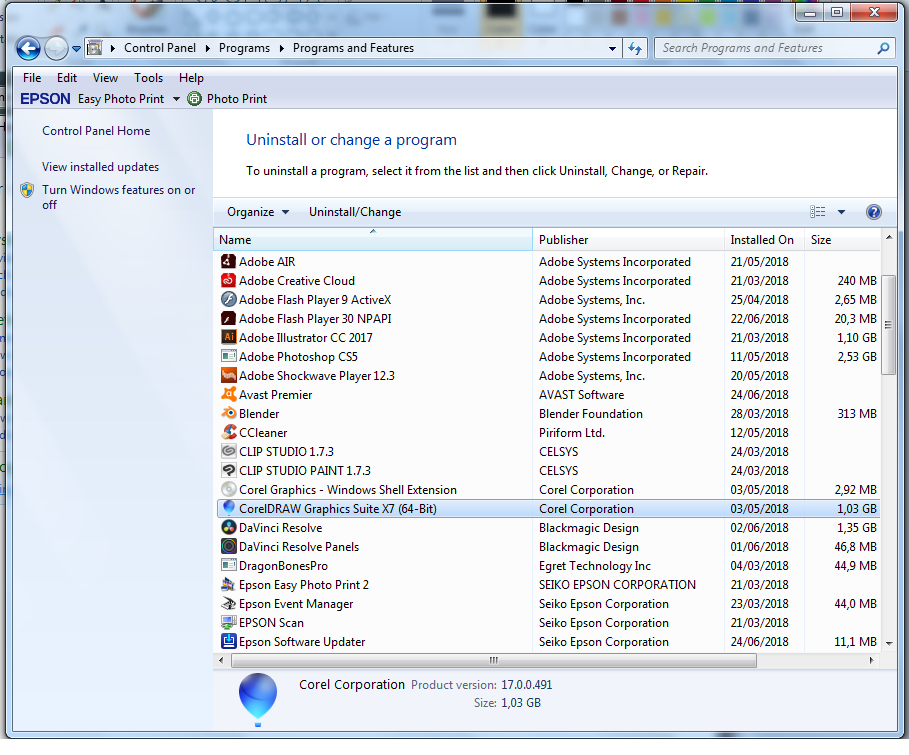This screenshot has width=909, height=755.
Task: Click the Avast Premier icon
Action: click(x=228, y=394)
